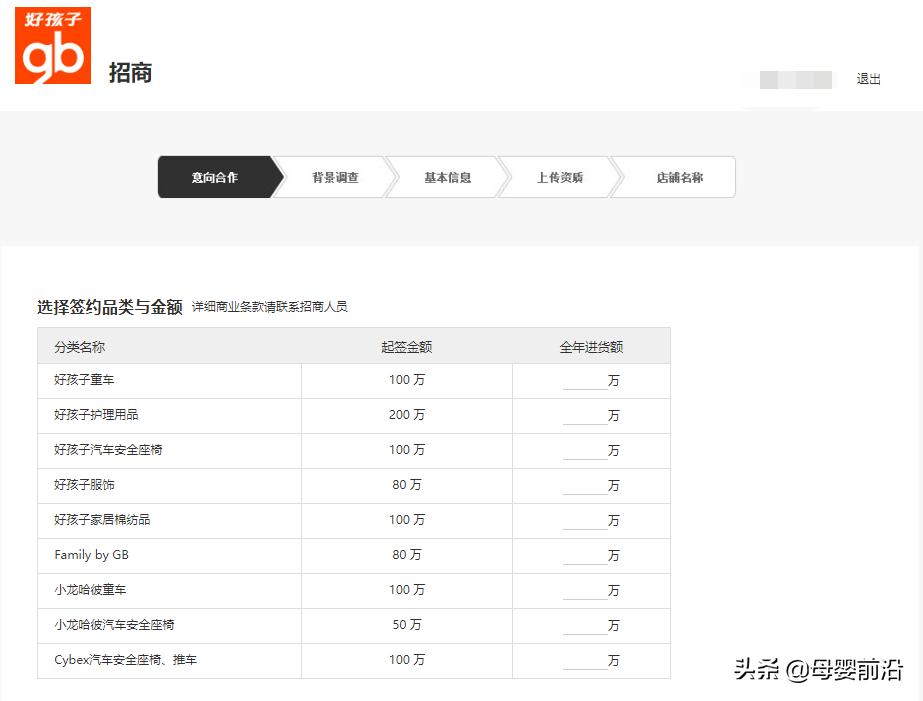Click the annual amount field for Family by GB
The height and width of the screenshot is (701, 923).
(585, 556)
